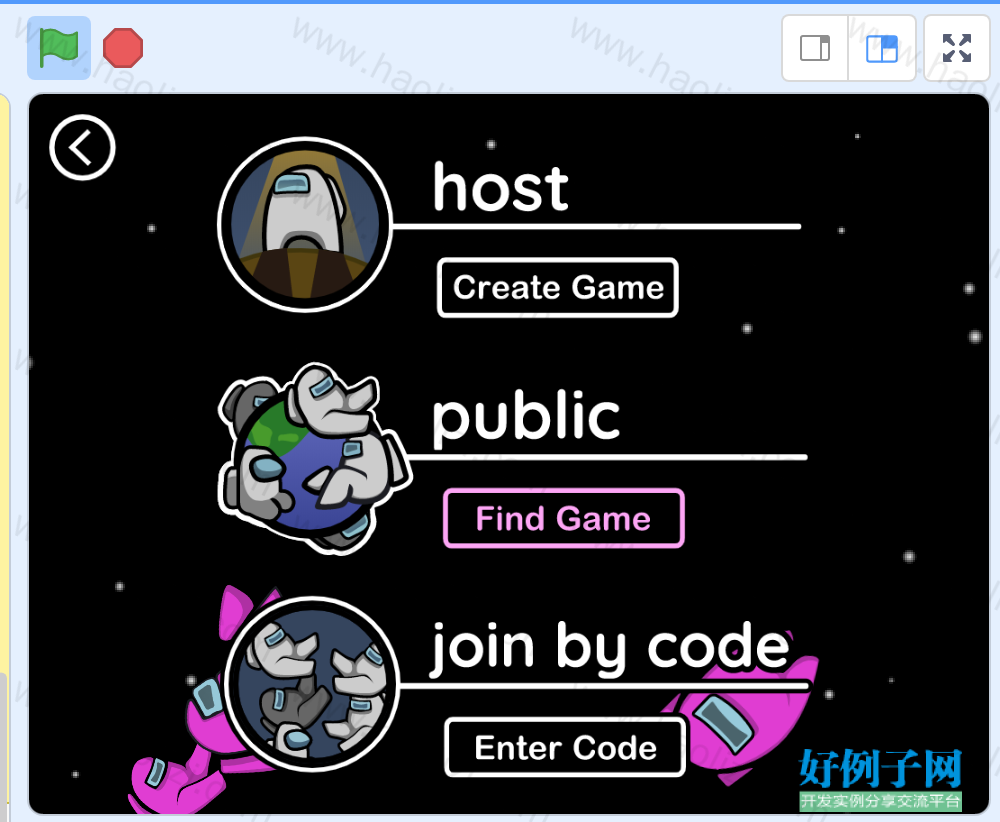Click the green flag to start

[x=59, y=48]
